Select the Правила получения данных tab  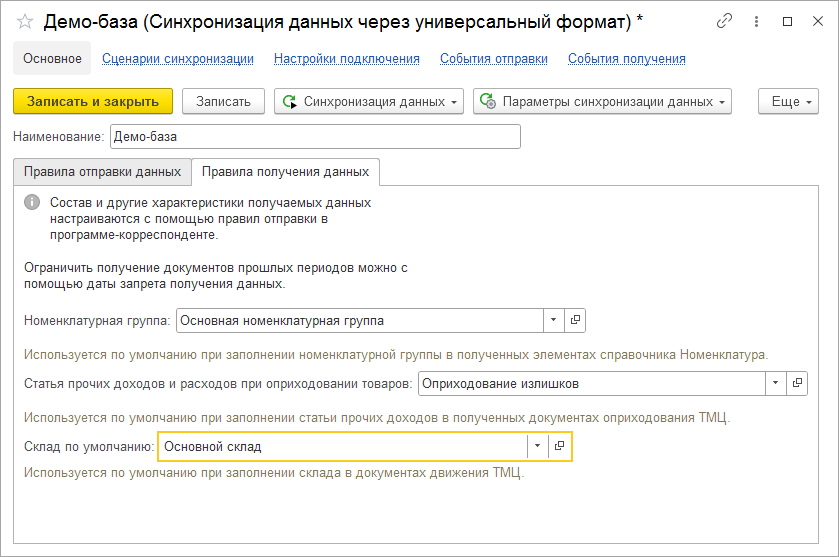[x=285, y=172]
